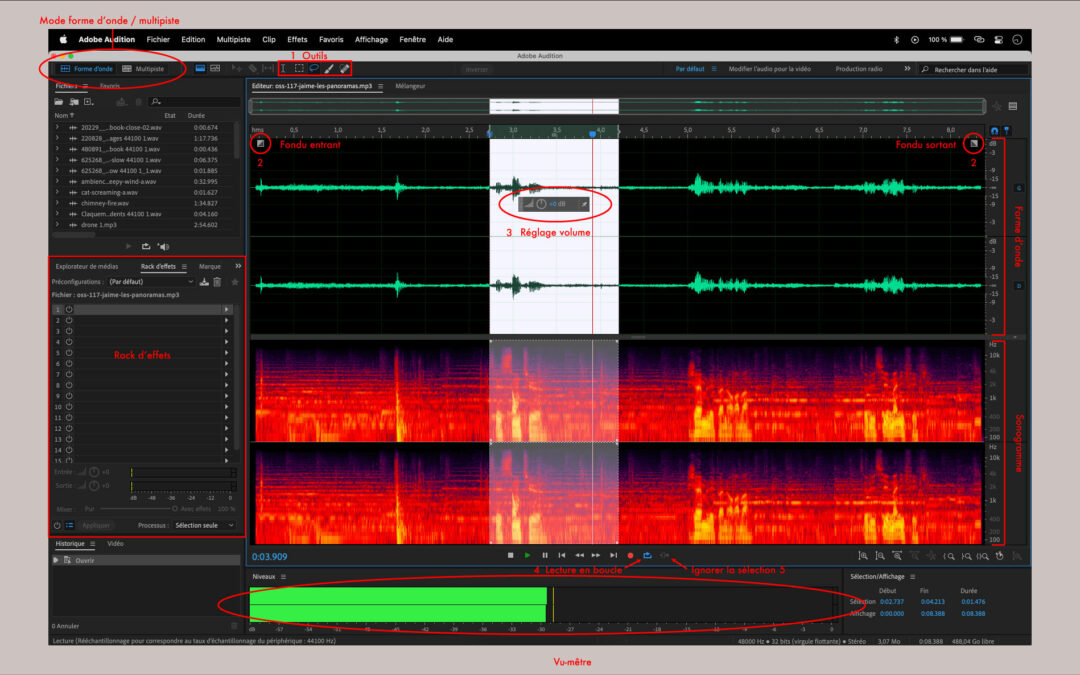This screenshot has height=675, width=1080.
Task: Select the Time Selection tool
Action: tap(283, 69)
